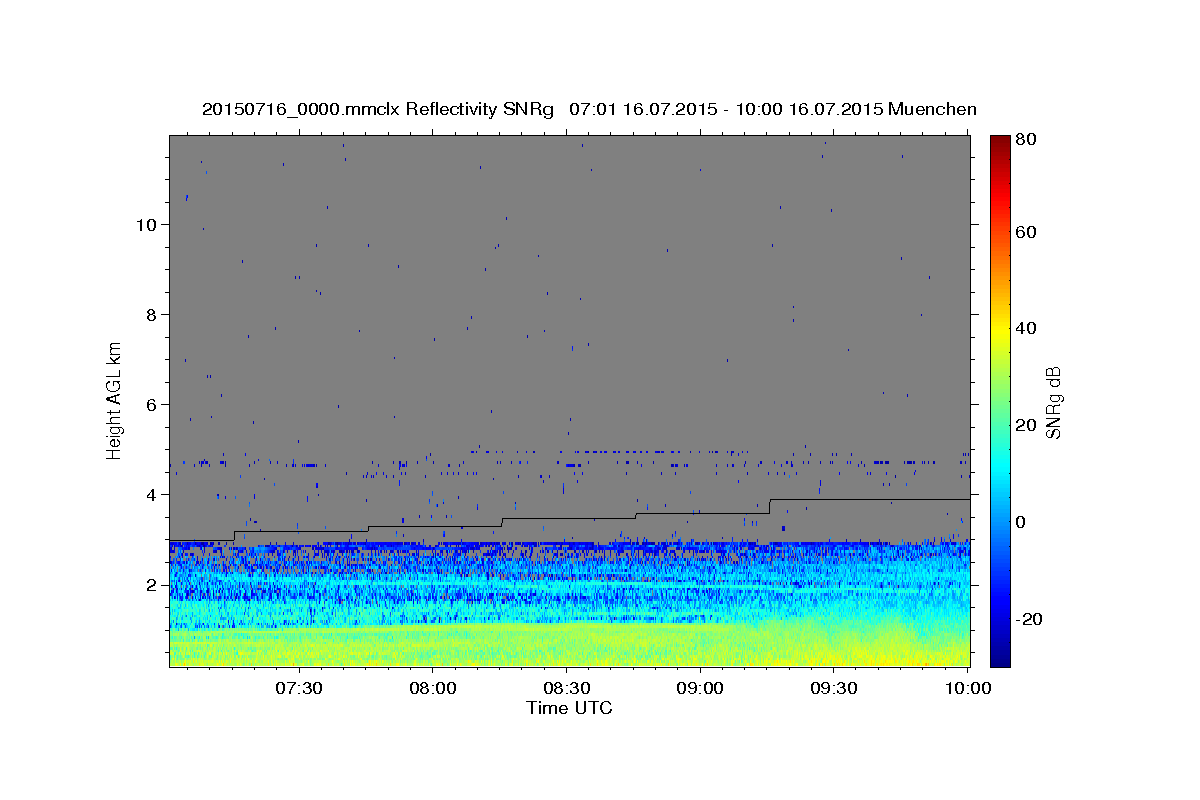Viewport: 1200px width, 800px height.
Task: Click the height axis label 8
Action: click(x=152, y=314)
